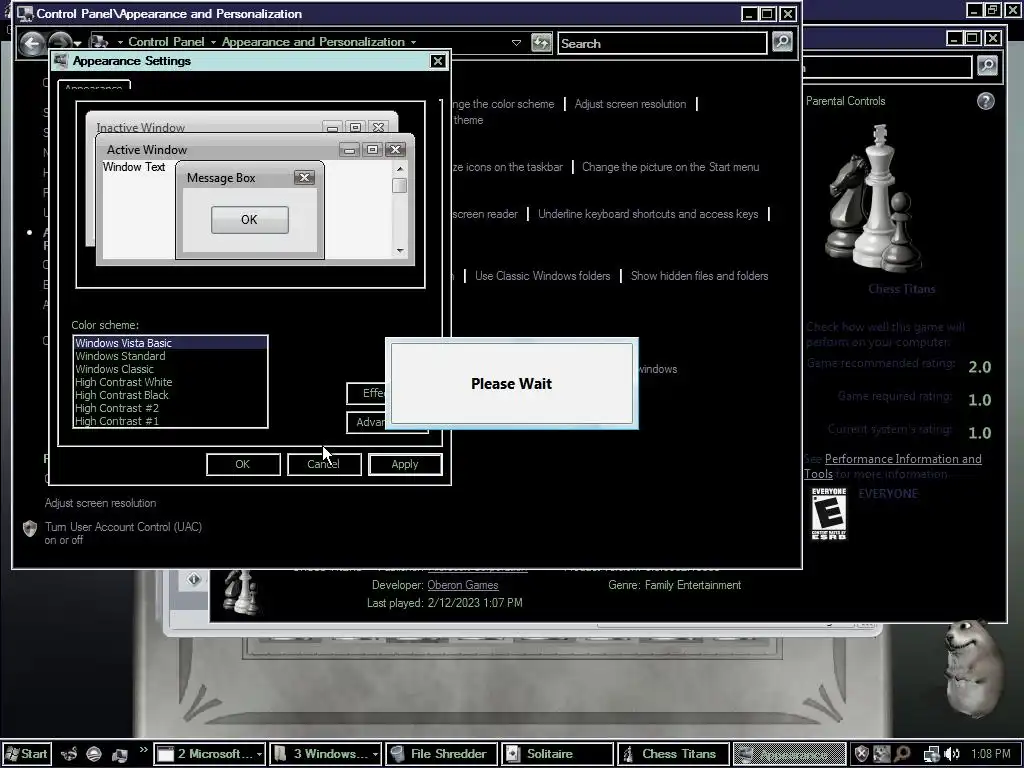Click the UAC shield icon
Screen dimensions: 1024x768
(x=29, y=528)
